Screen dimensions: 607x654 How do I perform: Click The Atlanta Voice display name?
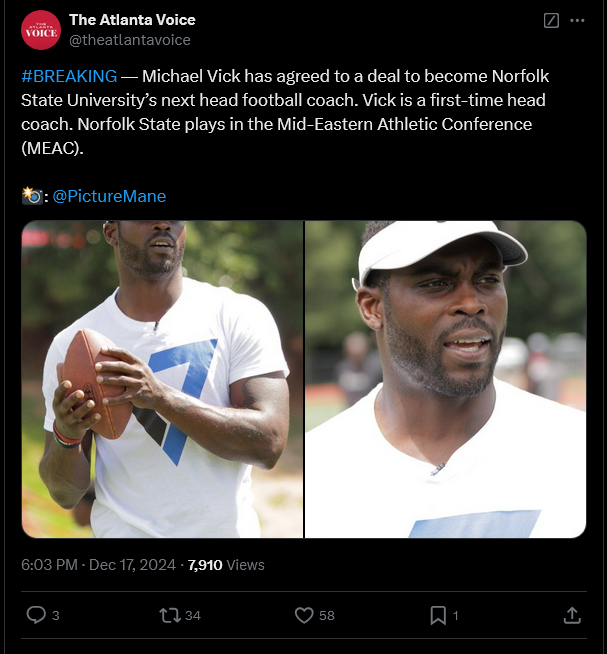tap(132, 20)
